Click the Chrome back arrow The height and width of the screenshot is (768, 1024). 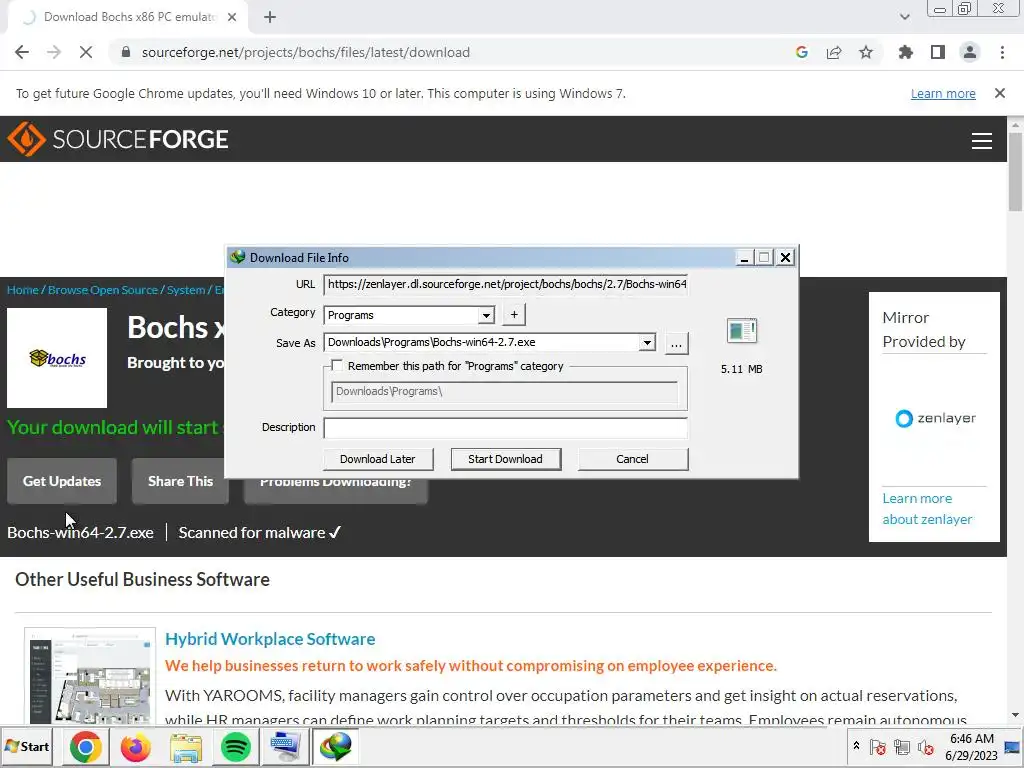[22, 52]
